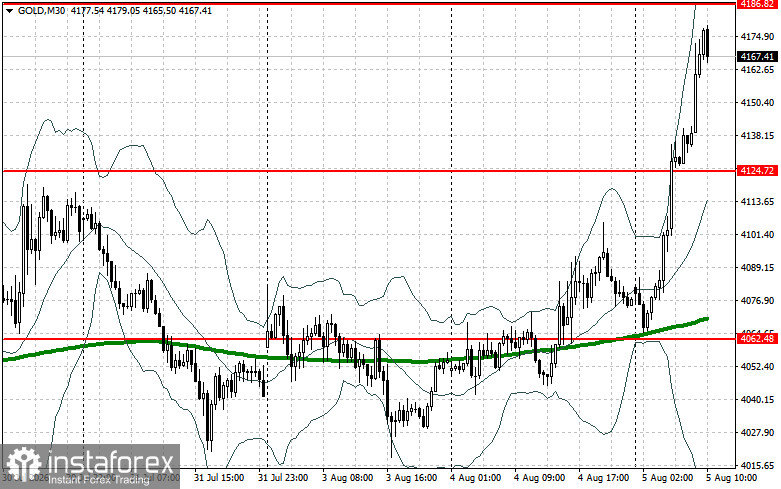This screenshot has height=489, width=781.
Task: Click price axis value 4174.90
Action: 758,37
